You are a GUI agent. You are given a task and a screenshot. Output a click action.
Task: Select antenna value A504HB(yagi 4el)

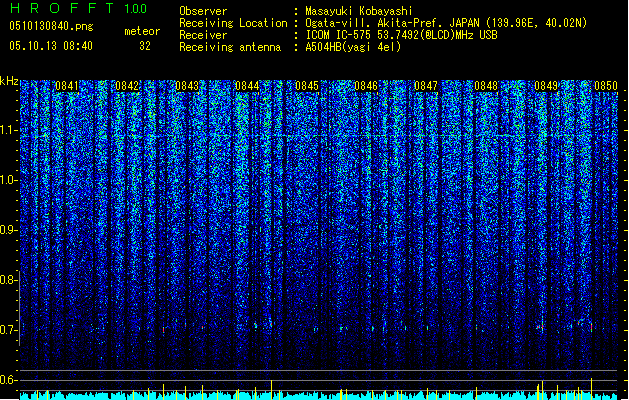pyautogui.click(x=353, y=47)
